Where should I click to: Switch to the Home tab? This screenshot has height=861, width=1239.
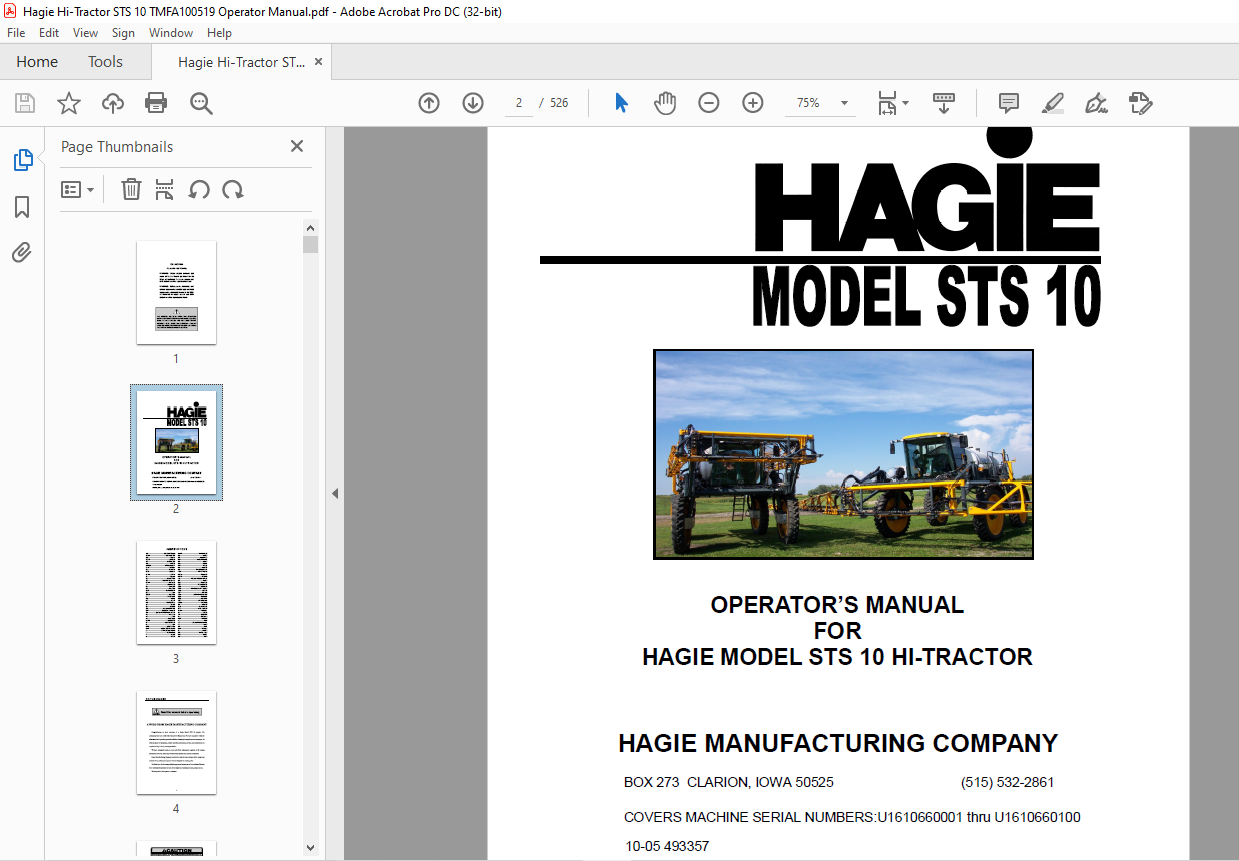coord(37,62)
